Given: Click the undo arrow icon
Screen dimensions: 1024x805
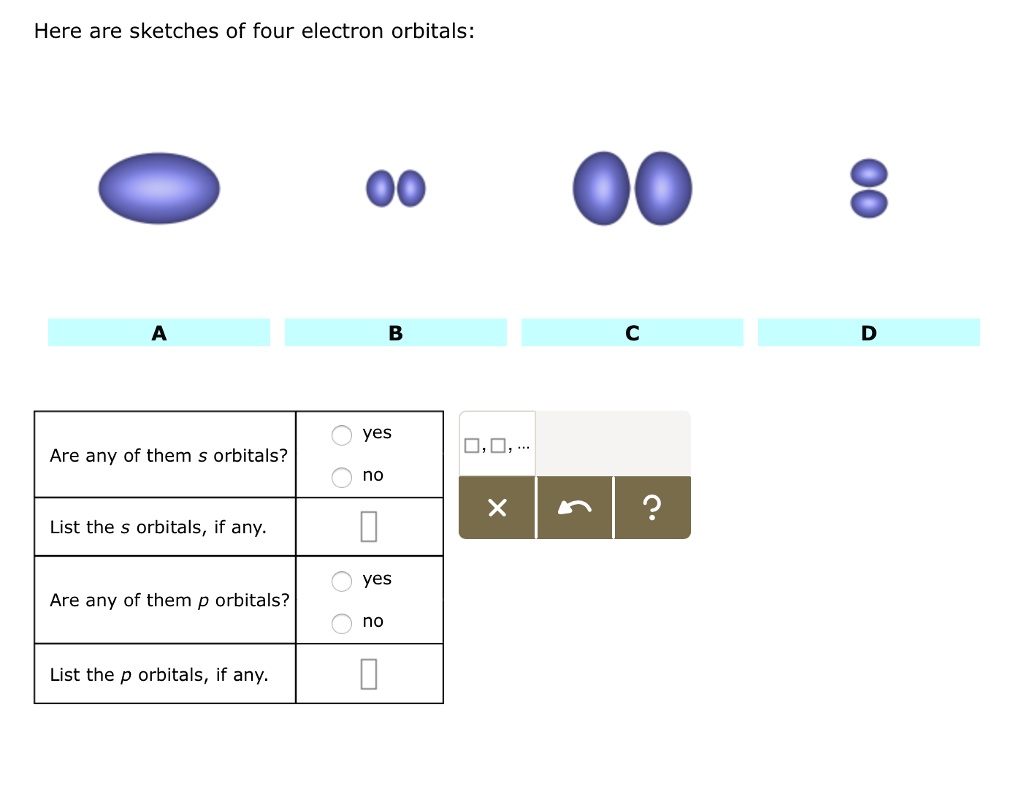Looking at the screenshot, I should 575,508.
